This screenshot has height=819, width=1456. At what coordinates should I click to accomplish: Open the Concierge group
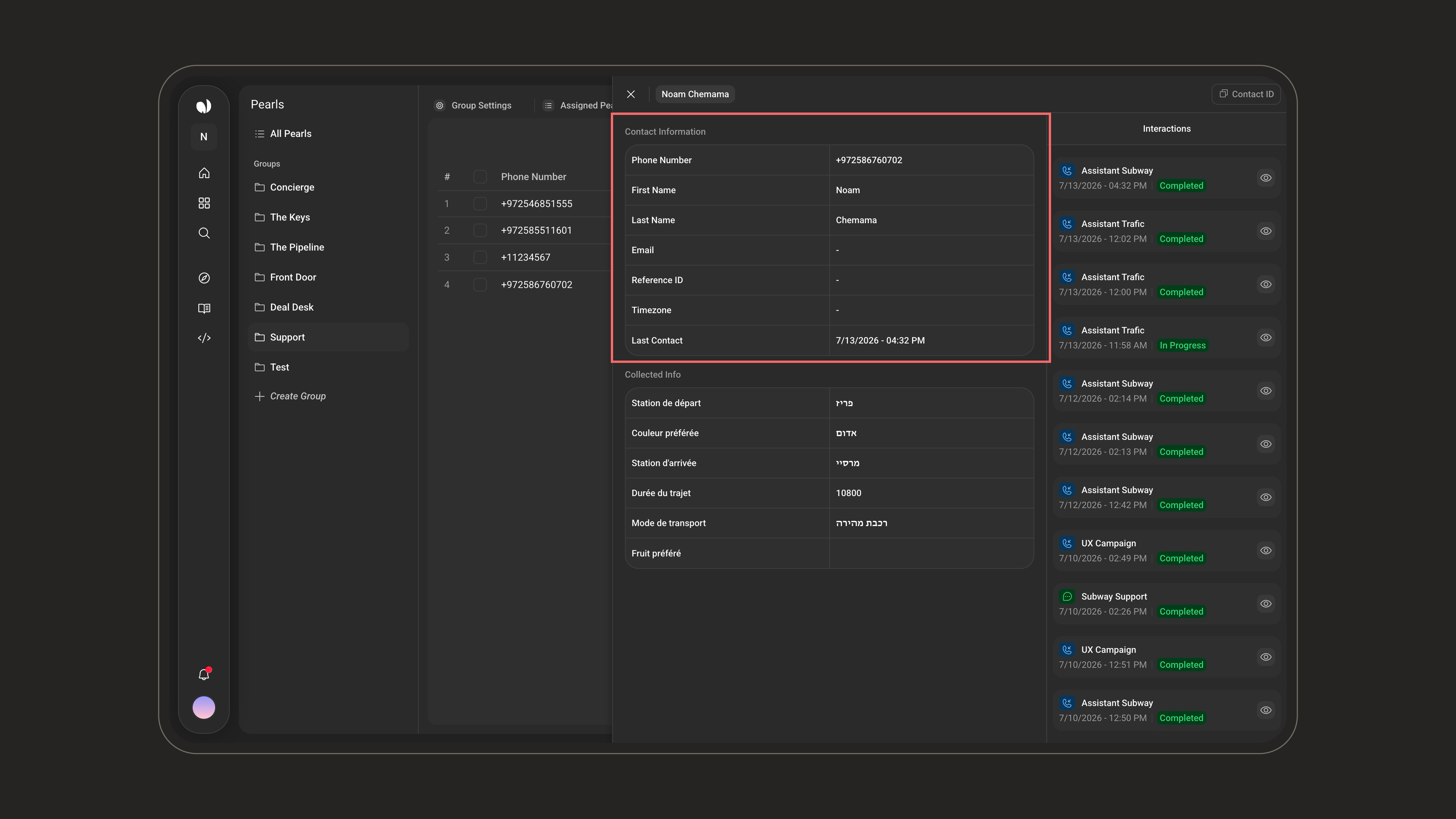pyautogui.click(x=328, y=187)
